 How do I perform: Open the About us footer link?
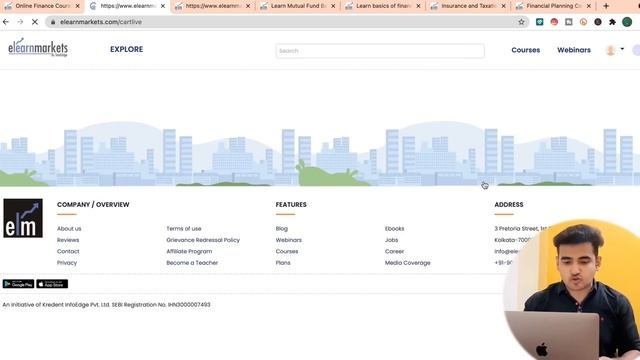69,229
